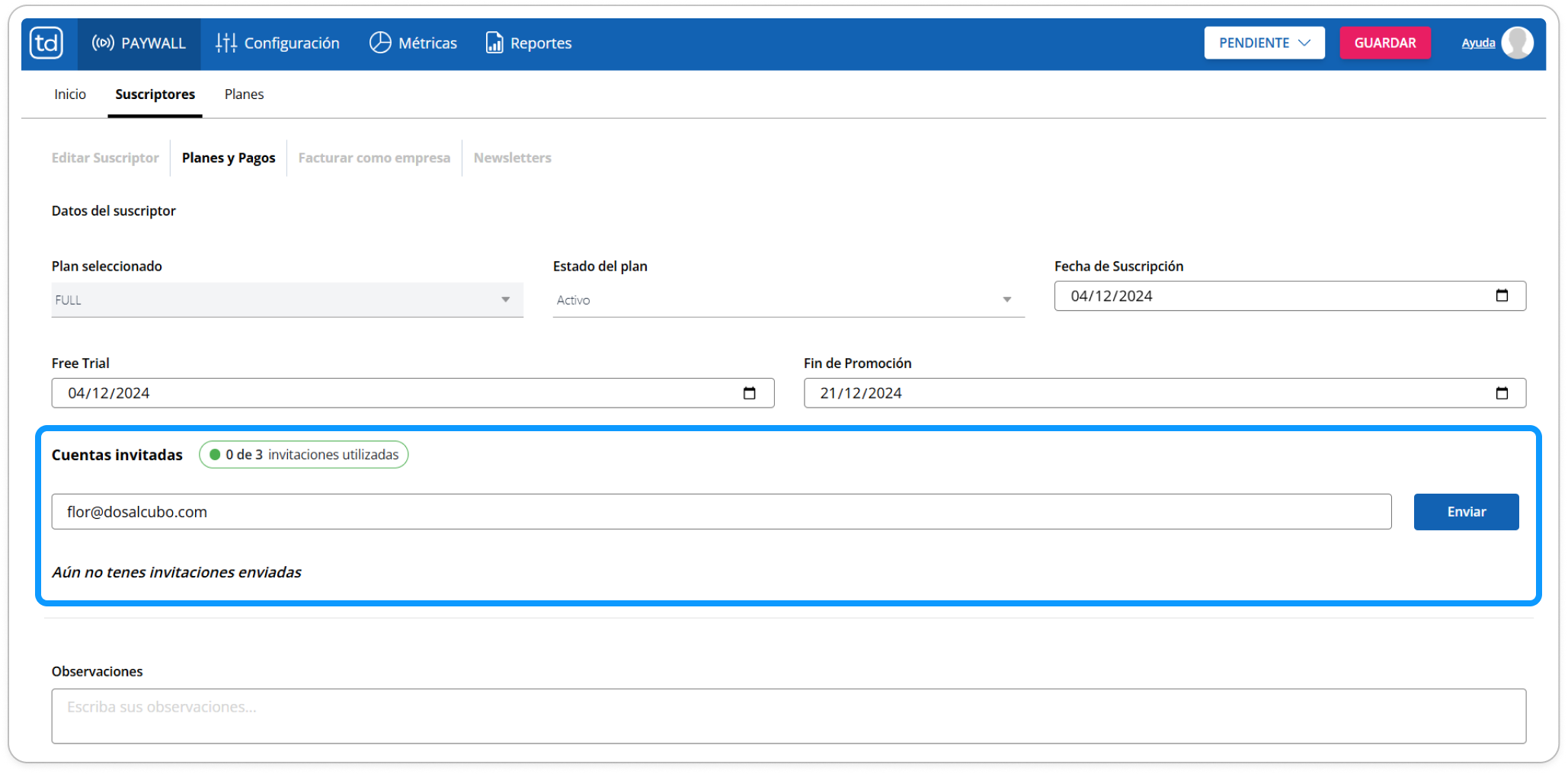Screen dimensions: 1568x774
Task: Click the Fecha de Suscripción date field
Action: 1290,296
